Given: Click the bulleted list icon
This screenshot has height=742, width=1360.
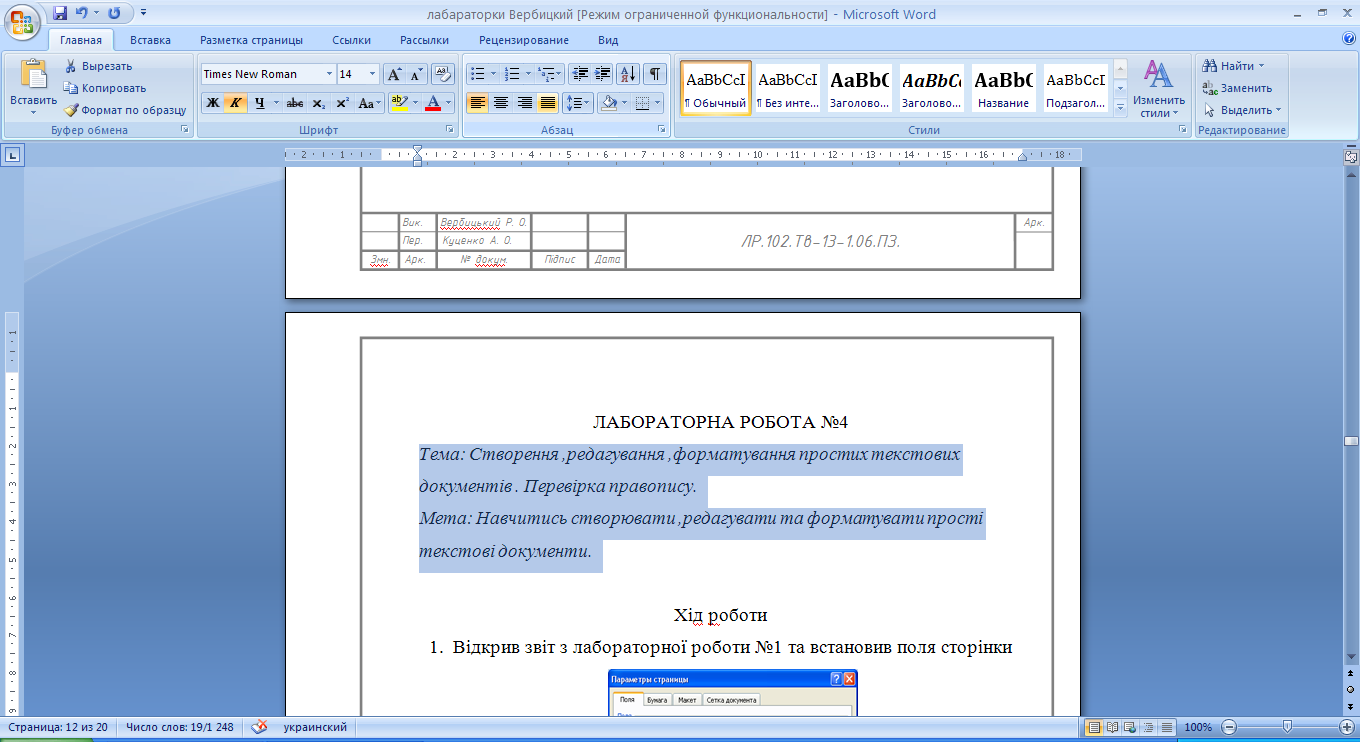Looking at the screenshot, I should click(477, 74).
